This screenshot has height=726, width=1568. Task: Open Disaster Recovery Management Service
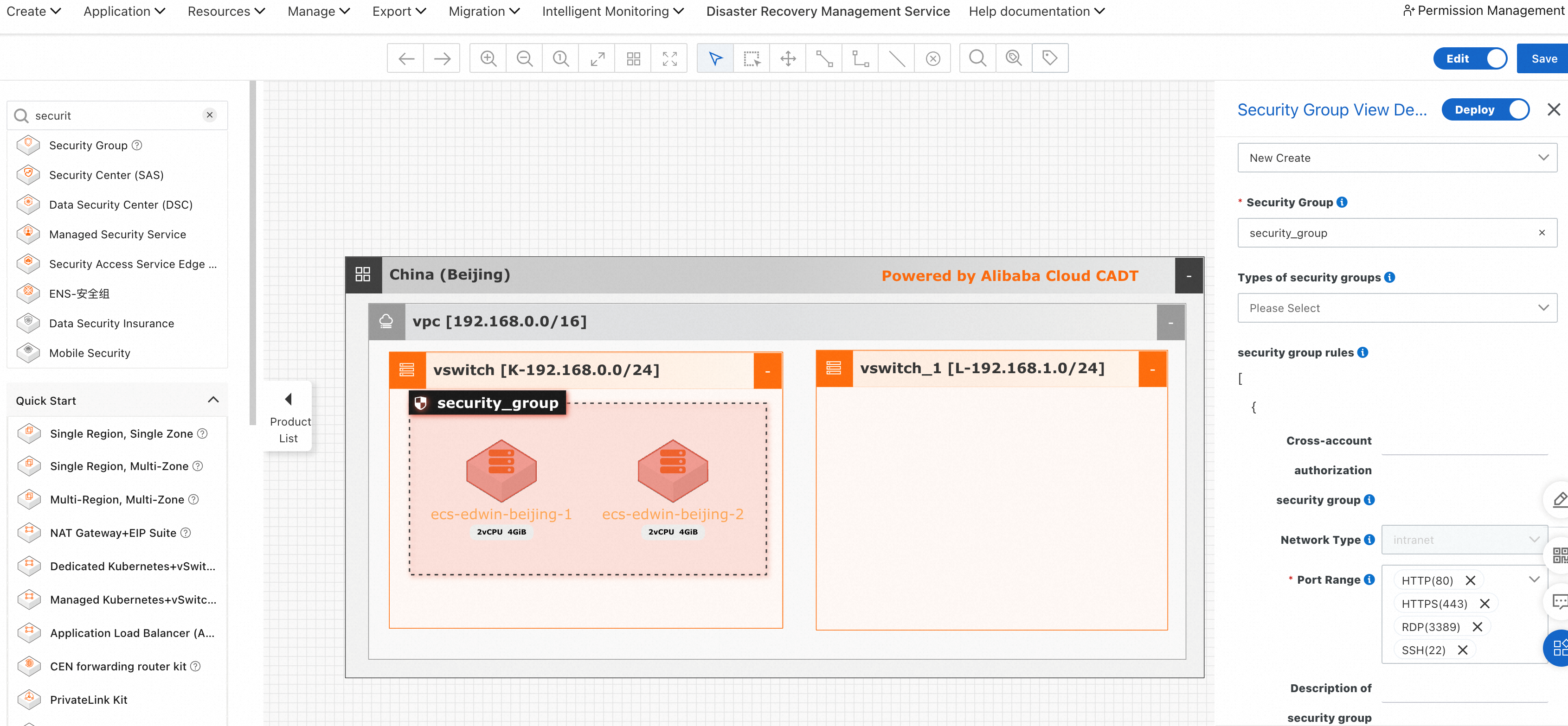(828, 12)
